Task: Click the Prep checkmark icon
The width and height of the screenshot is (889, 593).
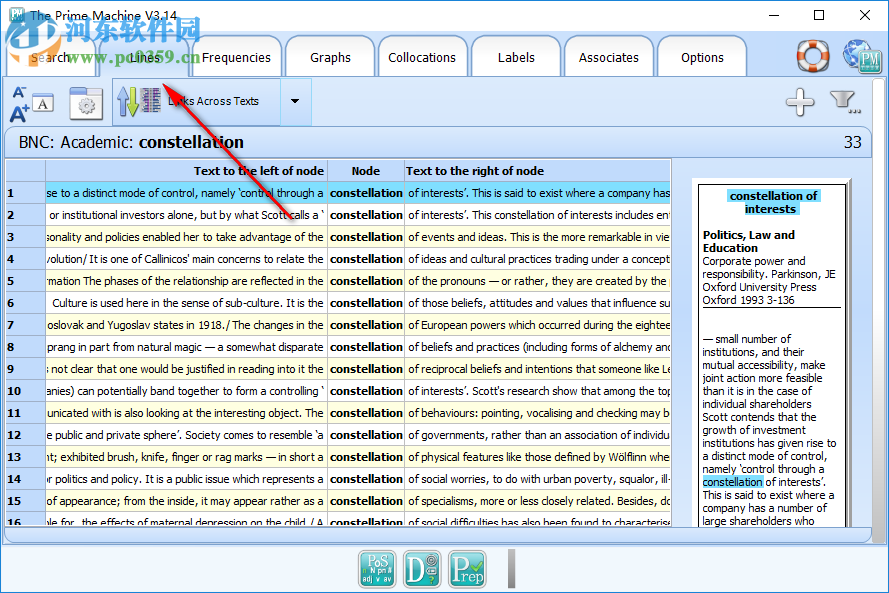Action: [467, 569]
